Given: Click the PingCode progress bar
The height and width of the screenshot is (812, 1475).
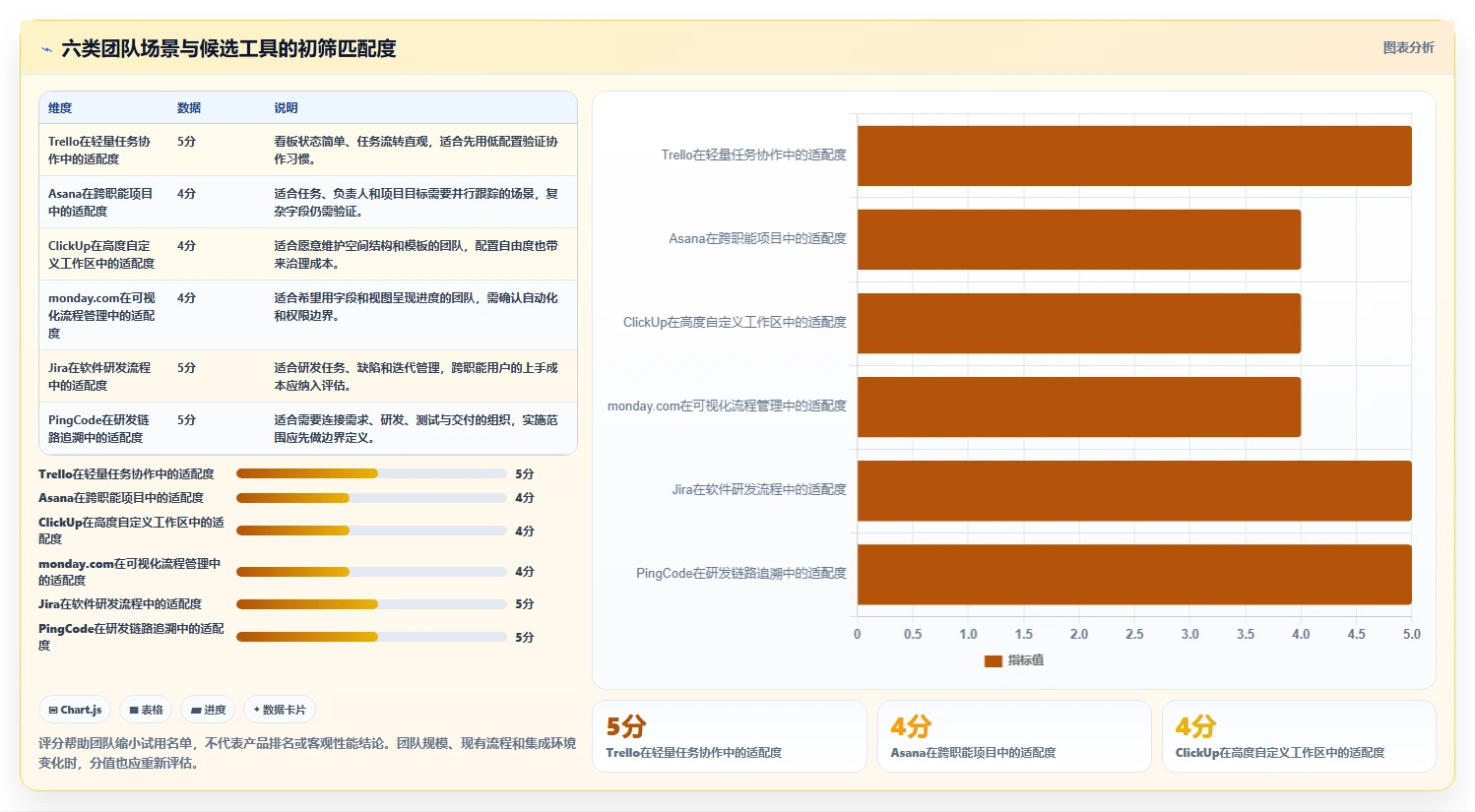Looking at the screenshot, I should [371, 637].
